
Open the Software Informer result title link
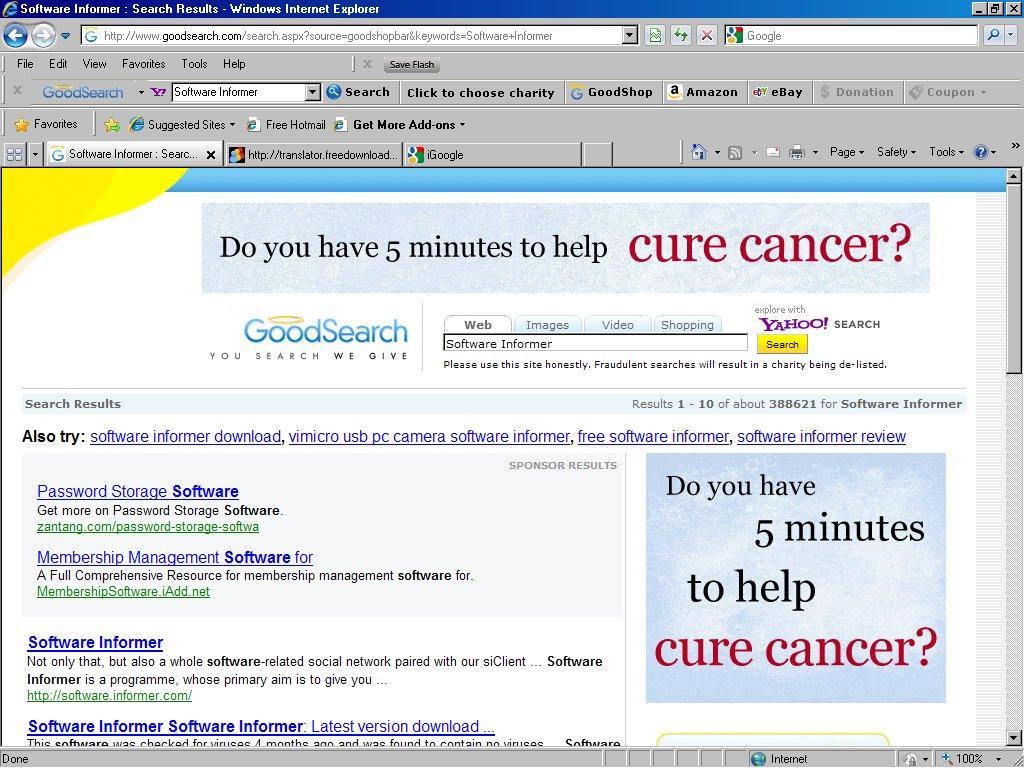[x=95, y=643]
